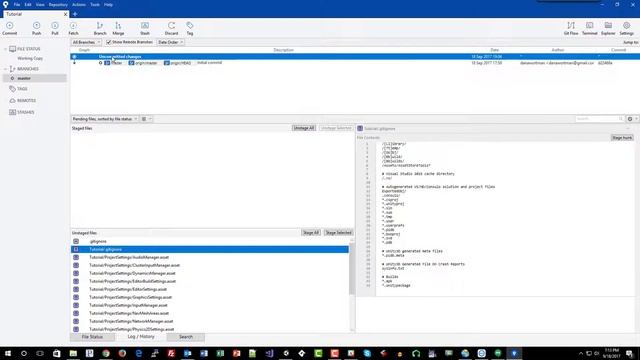Click the TAGS sidebar icon
The width and height of the screenshot is (640, 360).
[x=12, y=89]
